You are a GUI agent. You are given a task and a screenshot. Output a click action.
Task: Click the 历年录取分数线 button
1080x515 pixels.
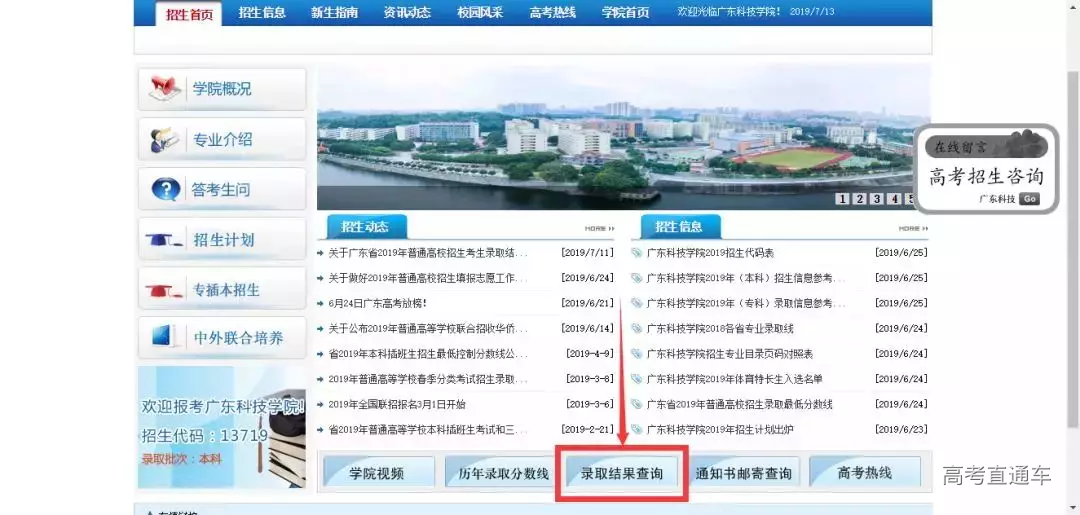[504, 473]
